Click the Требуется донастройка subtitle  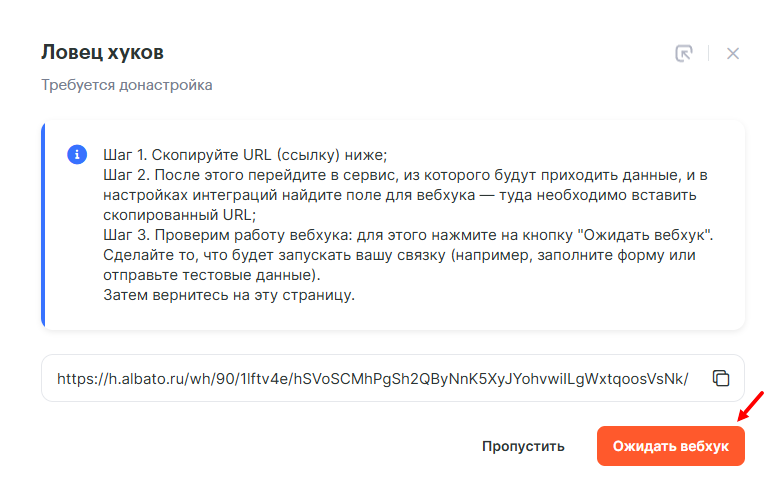pyautogui.click(x=126, y=85)
